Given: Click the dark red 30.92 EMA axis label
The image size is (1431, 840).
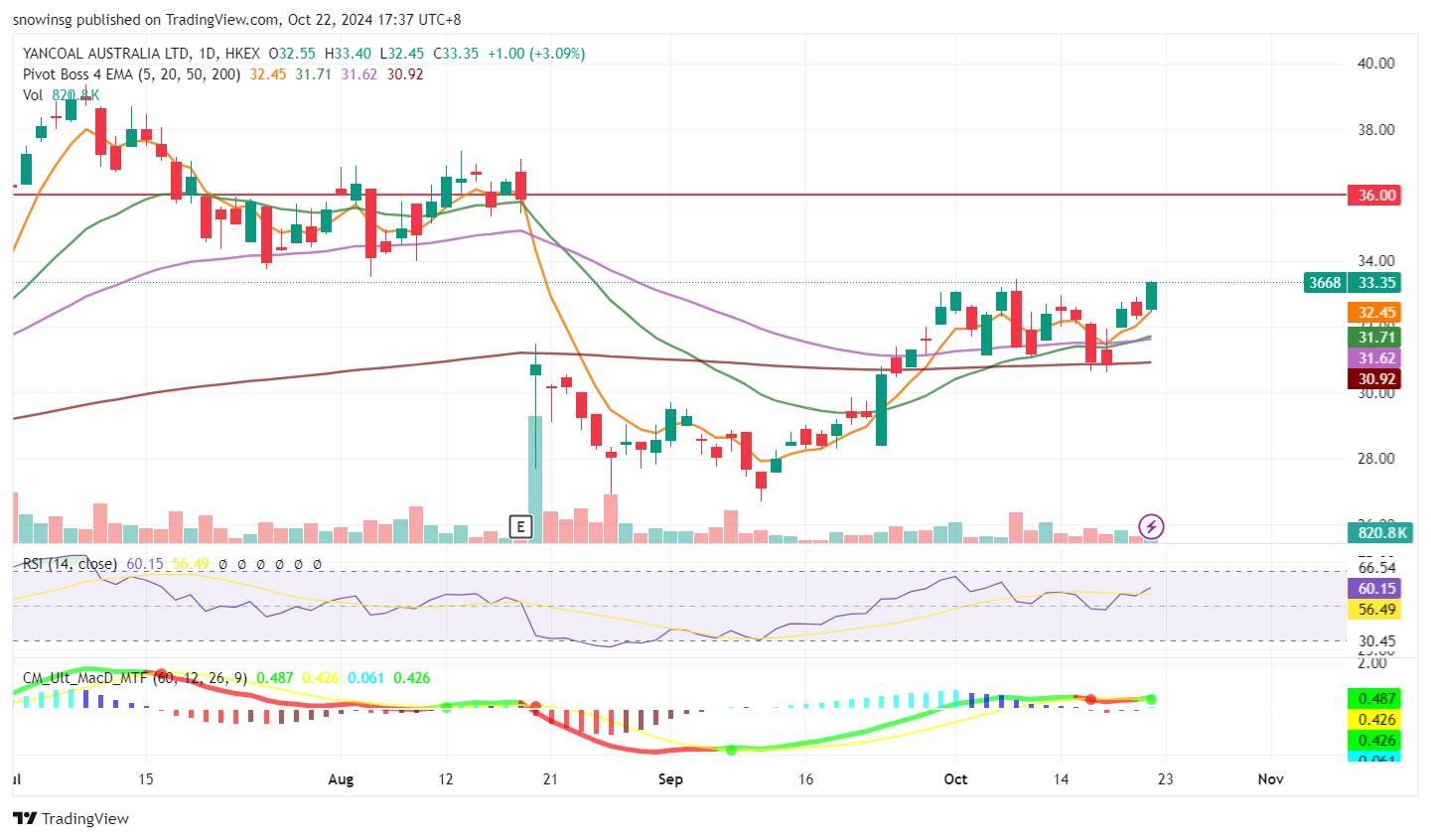Looking at the screenshot, I should click(1376, 379).
